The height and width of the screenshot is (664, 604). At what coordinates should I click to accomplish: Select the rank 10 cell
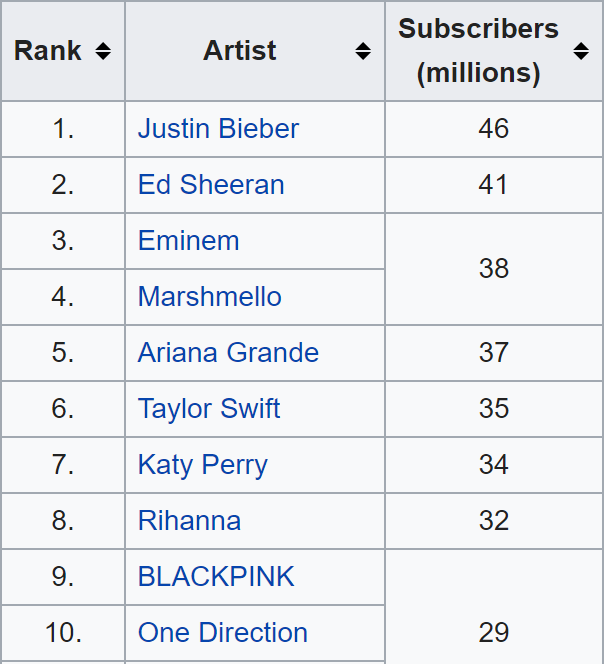[63, 633]
